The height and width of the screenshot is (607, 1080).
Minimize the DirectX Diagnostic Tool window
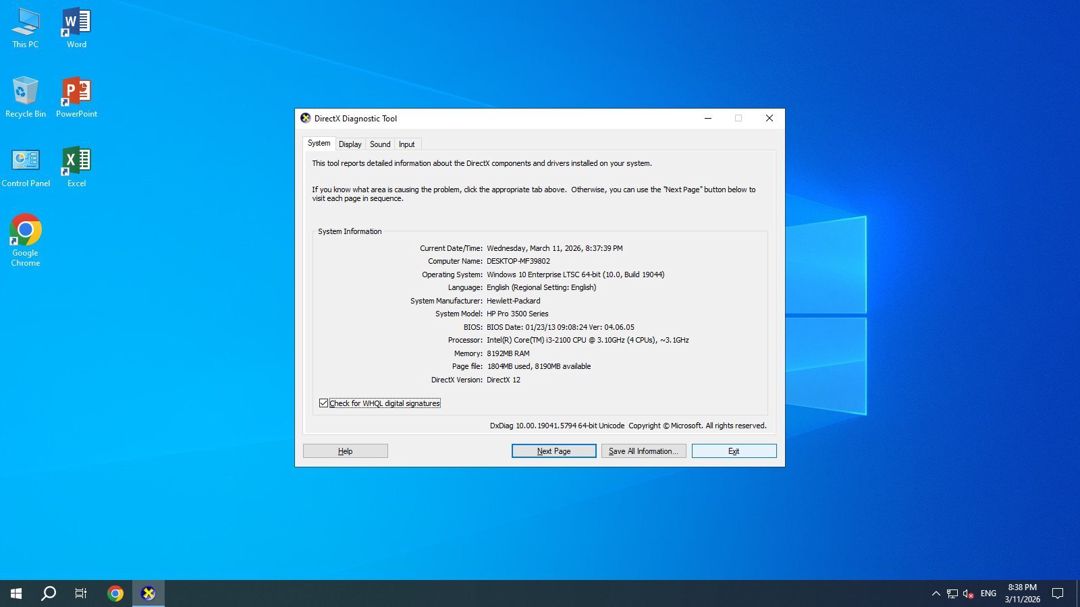[707, 119]
